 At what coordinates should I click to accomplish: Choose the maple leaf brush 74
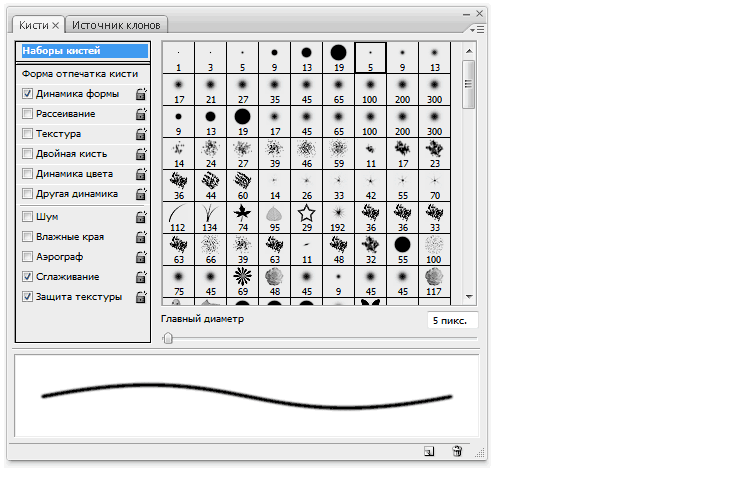243,216
